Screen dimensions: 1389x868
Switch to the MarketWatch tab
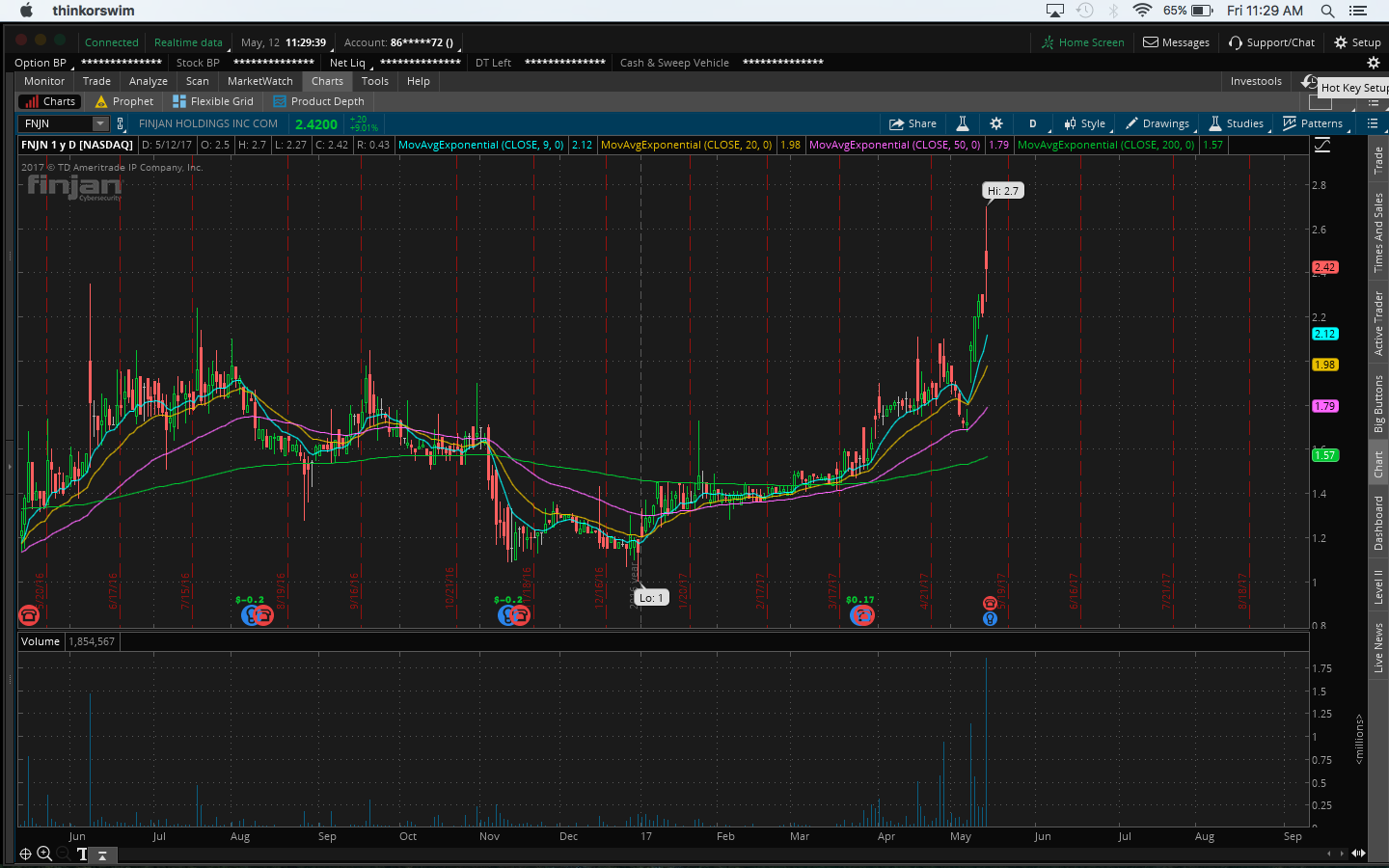[259, 81]
